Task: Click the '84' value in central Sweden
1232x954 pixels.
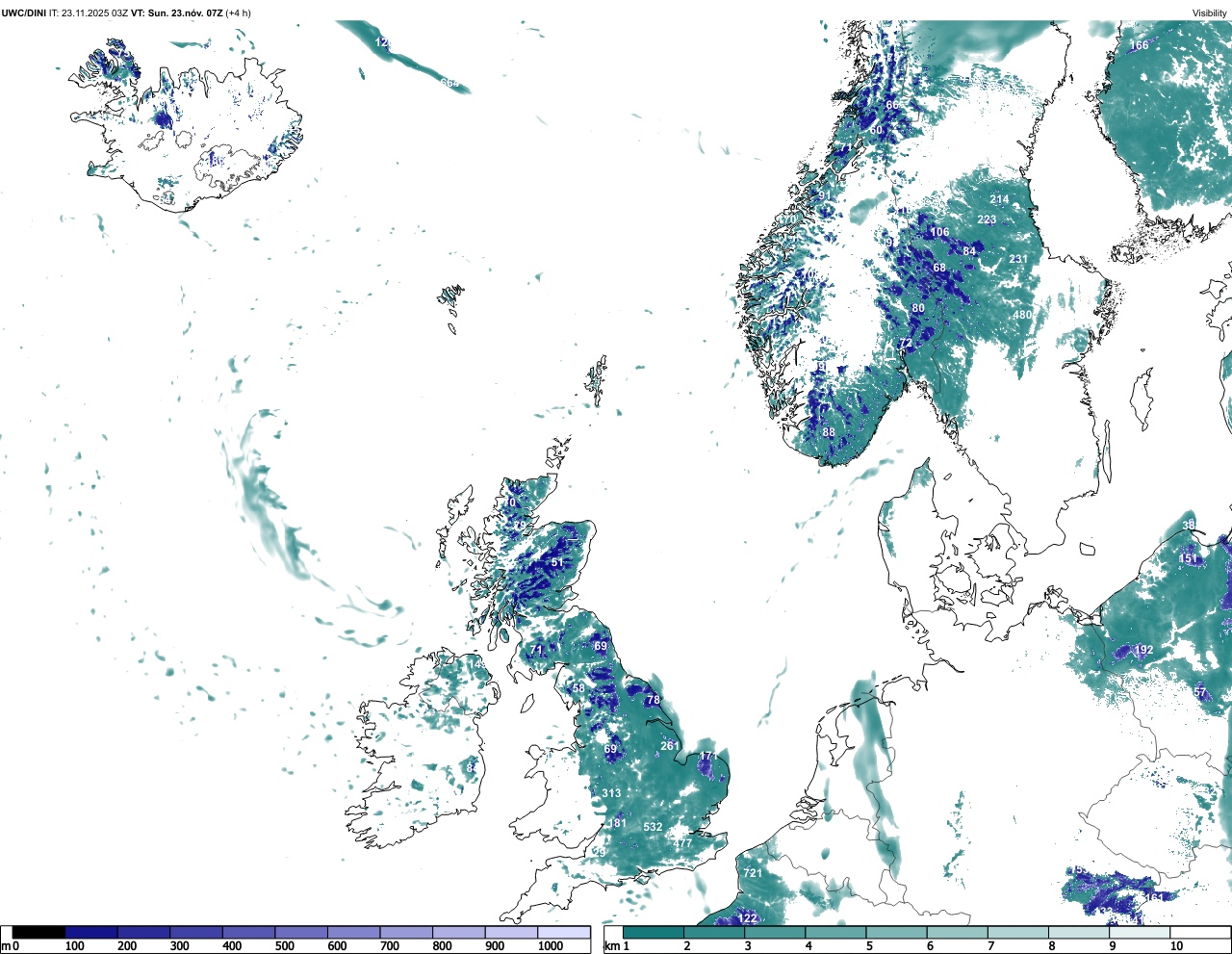Action: [x=969, y=251]
